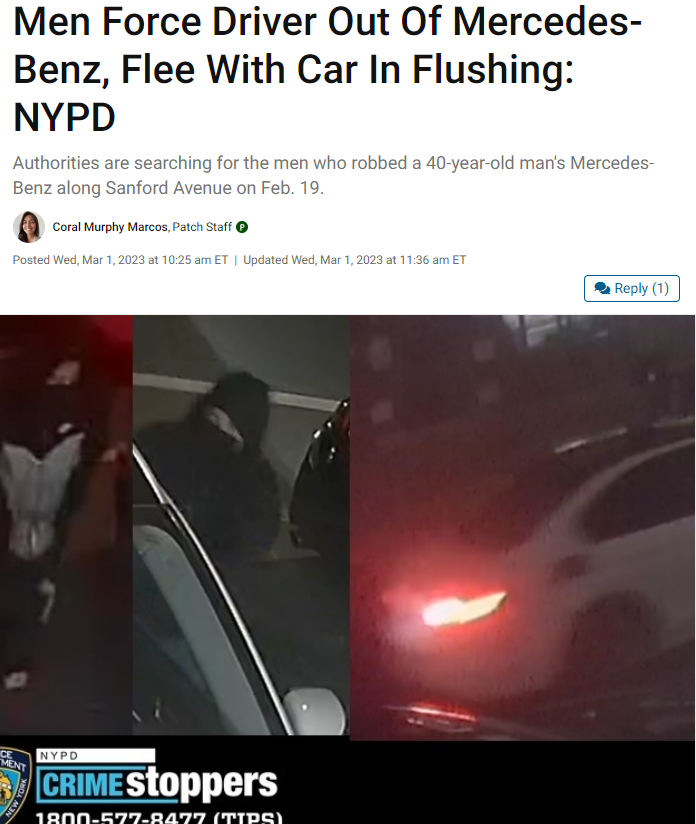Click the green Patch staff badge icon
The width and height of the screenshot is (696, 824).
click(242, 227)
